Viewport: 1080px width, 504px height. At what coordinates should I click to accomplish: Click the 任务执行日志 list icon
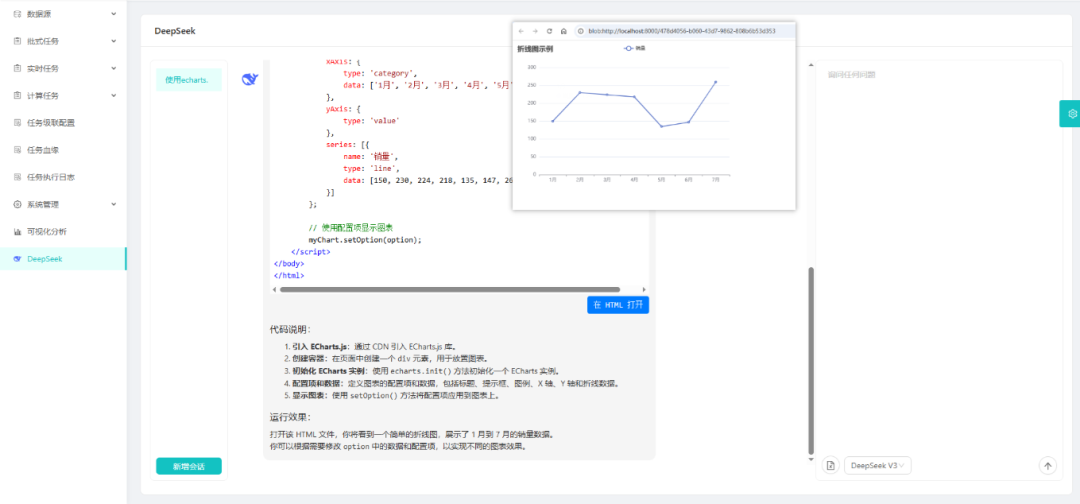(x=18, y=177)
